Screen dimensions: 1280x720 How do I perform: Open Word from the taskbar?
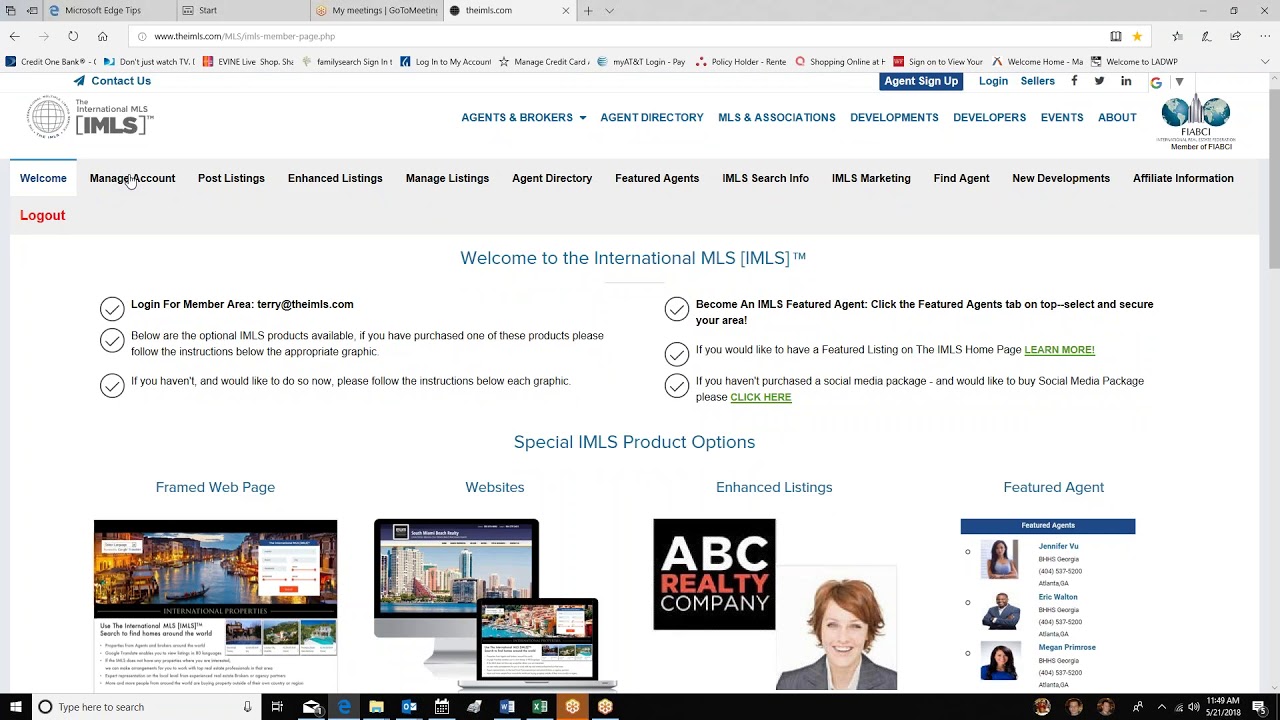[507, 707]
